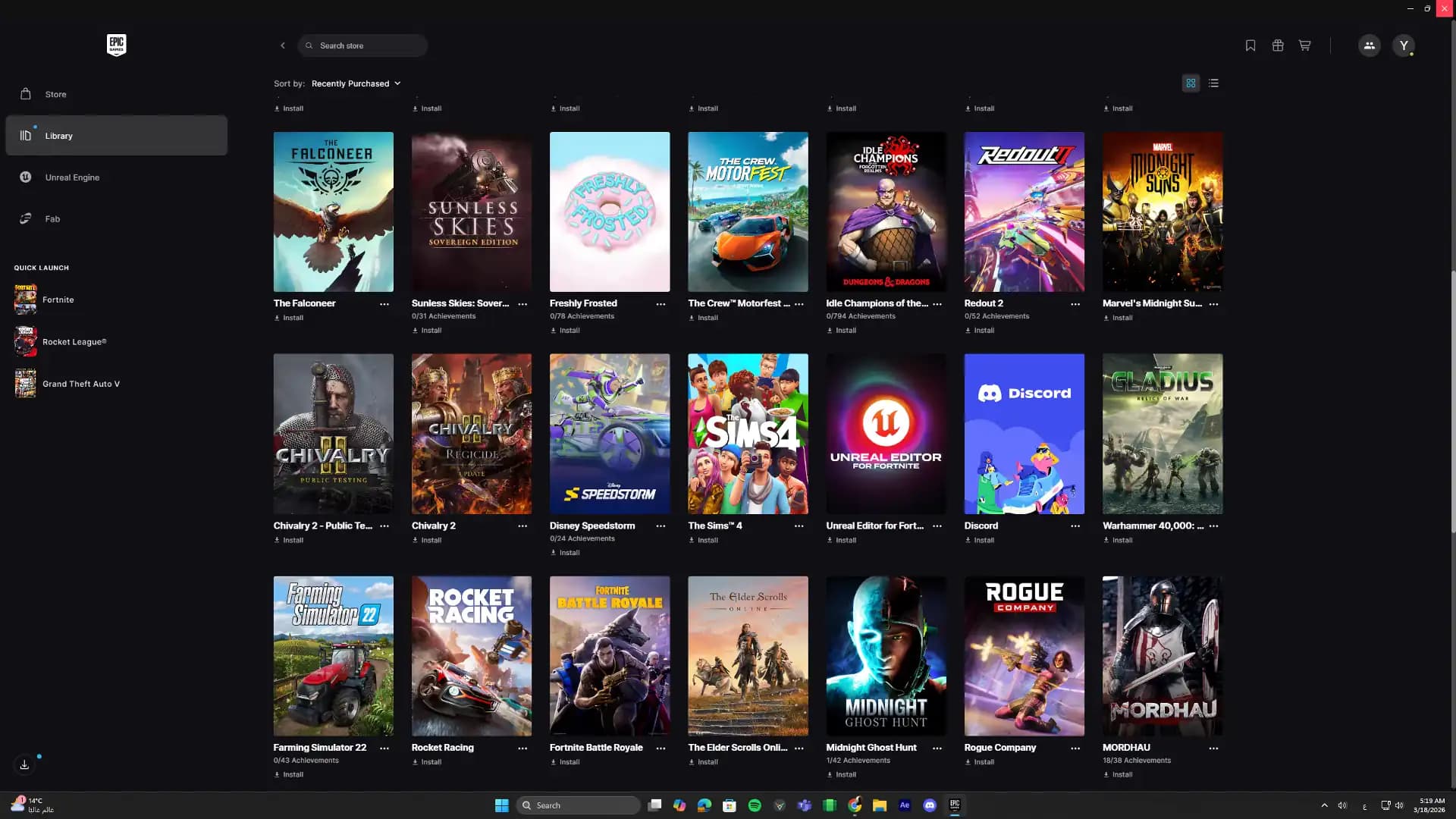Open Windows Start menu
Viewport: 1456px width, 819px height.
(501, 805)
